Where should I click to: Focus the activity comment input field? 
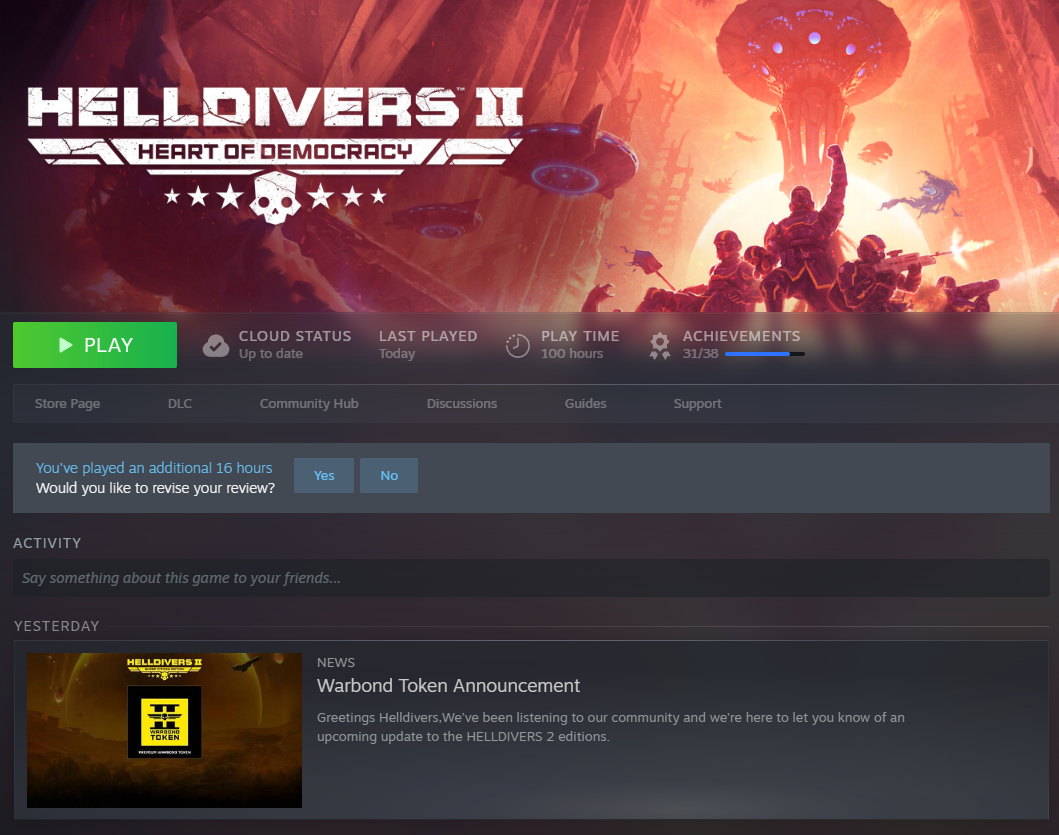coord(531,578)
